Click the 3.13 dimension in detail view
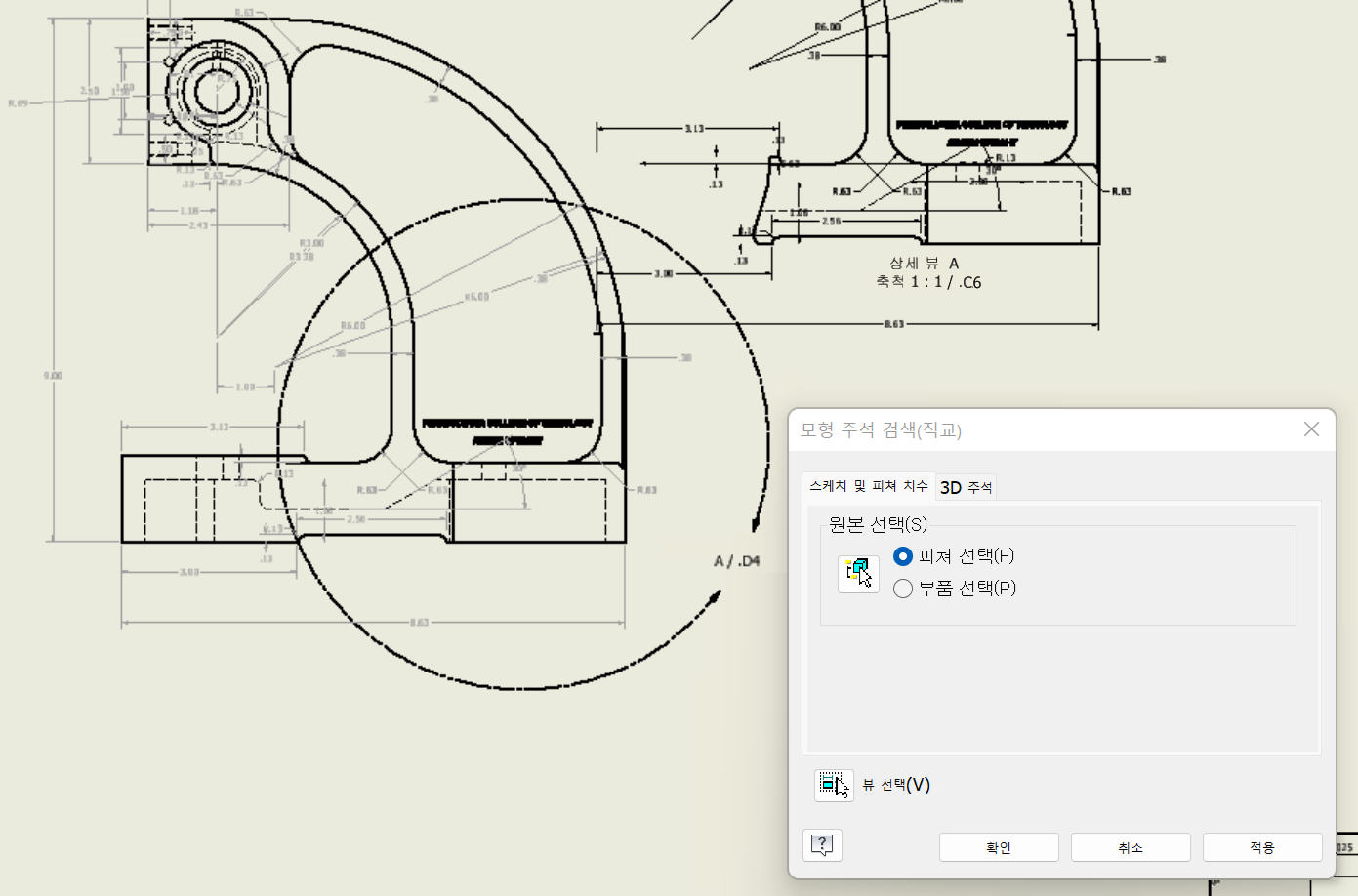1358x896 pixels. tap(694, 129)
